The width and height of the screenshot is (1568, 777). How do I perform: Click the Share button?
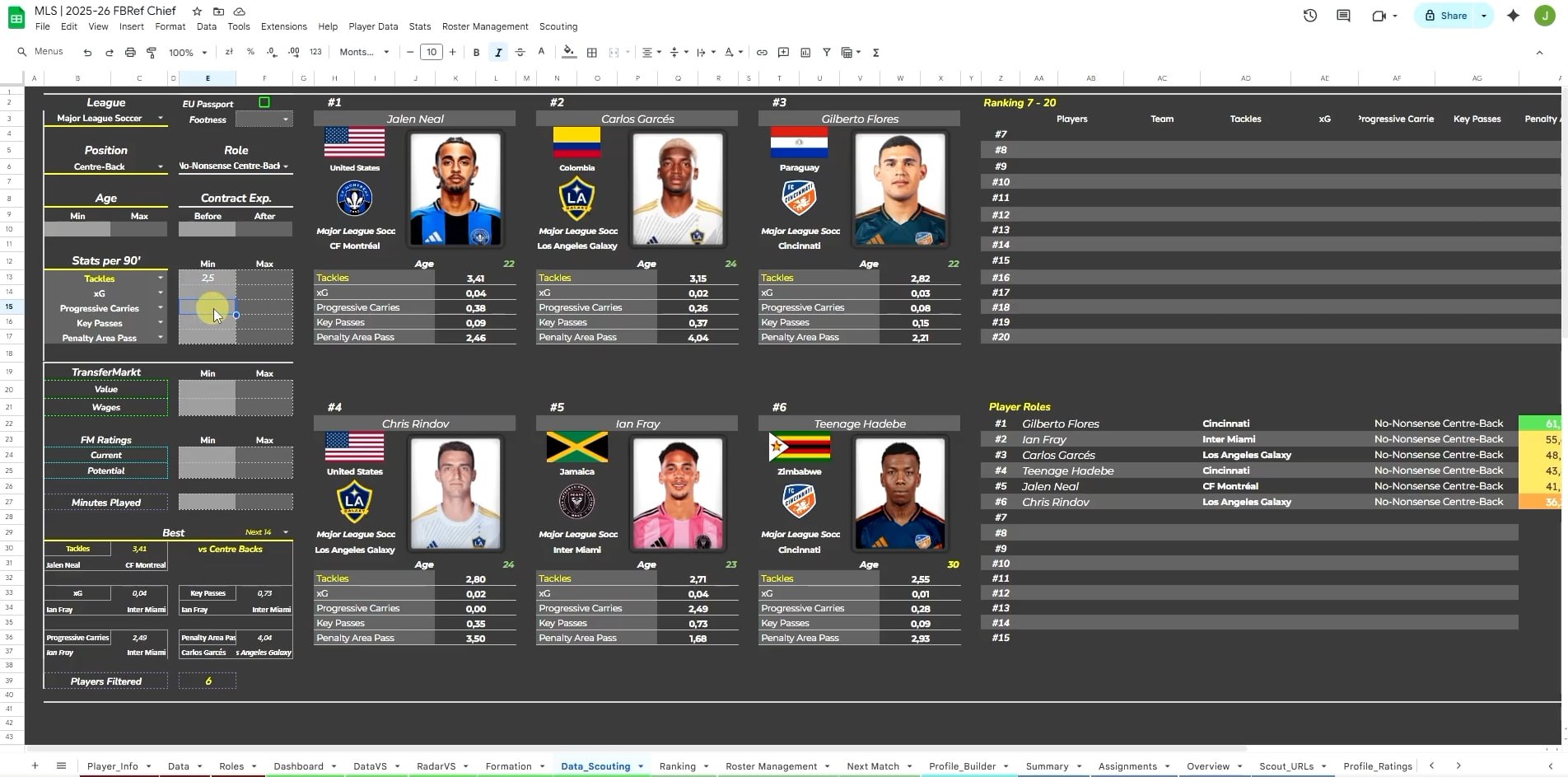(x=1446, y=16)
